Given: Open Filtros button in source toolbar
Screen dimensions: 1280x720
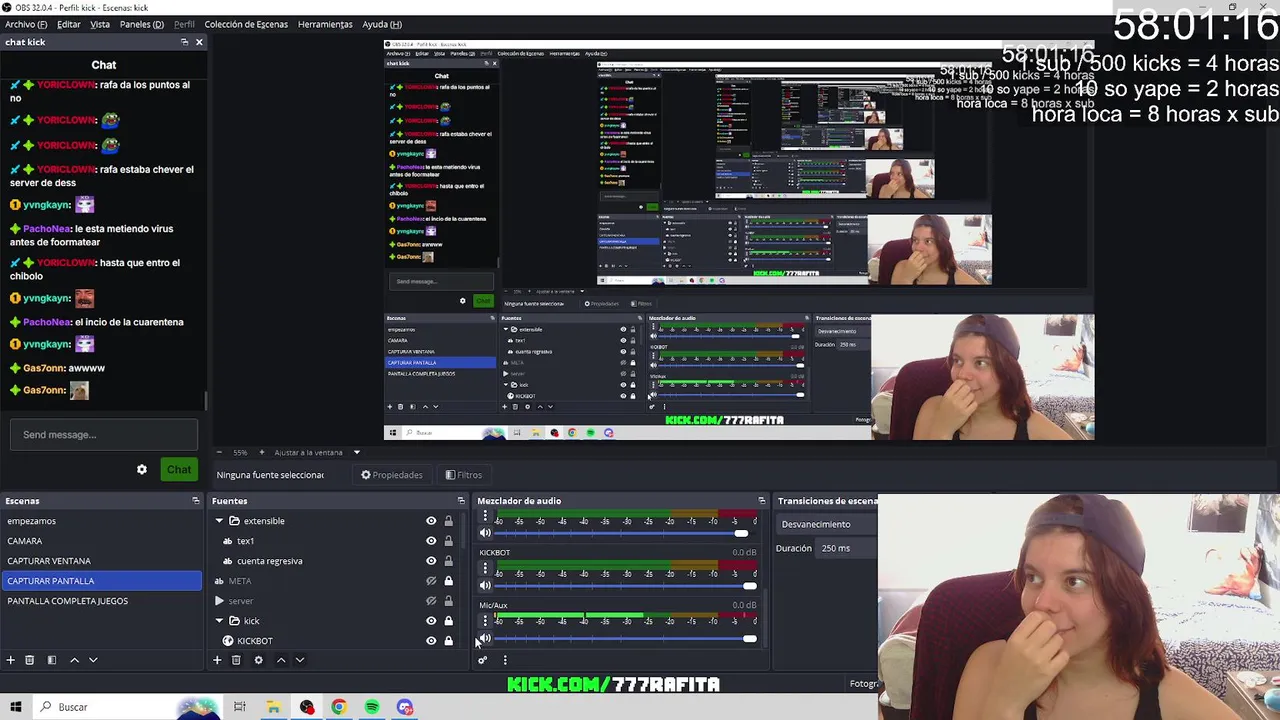Looking at the screenshot, I should tap(464, 475).
